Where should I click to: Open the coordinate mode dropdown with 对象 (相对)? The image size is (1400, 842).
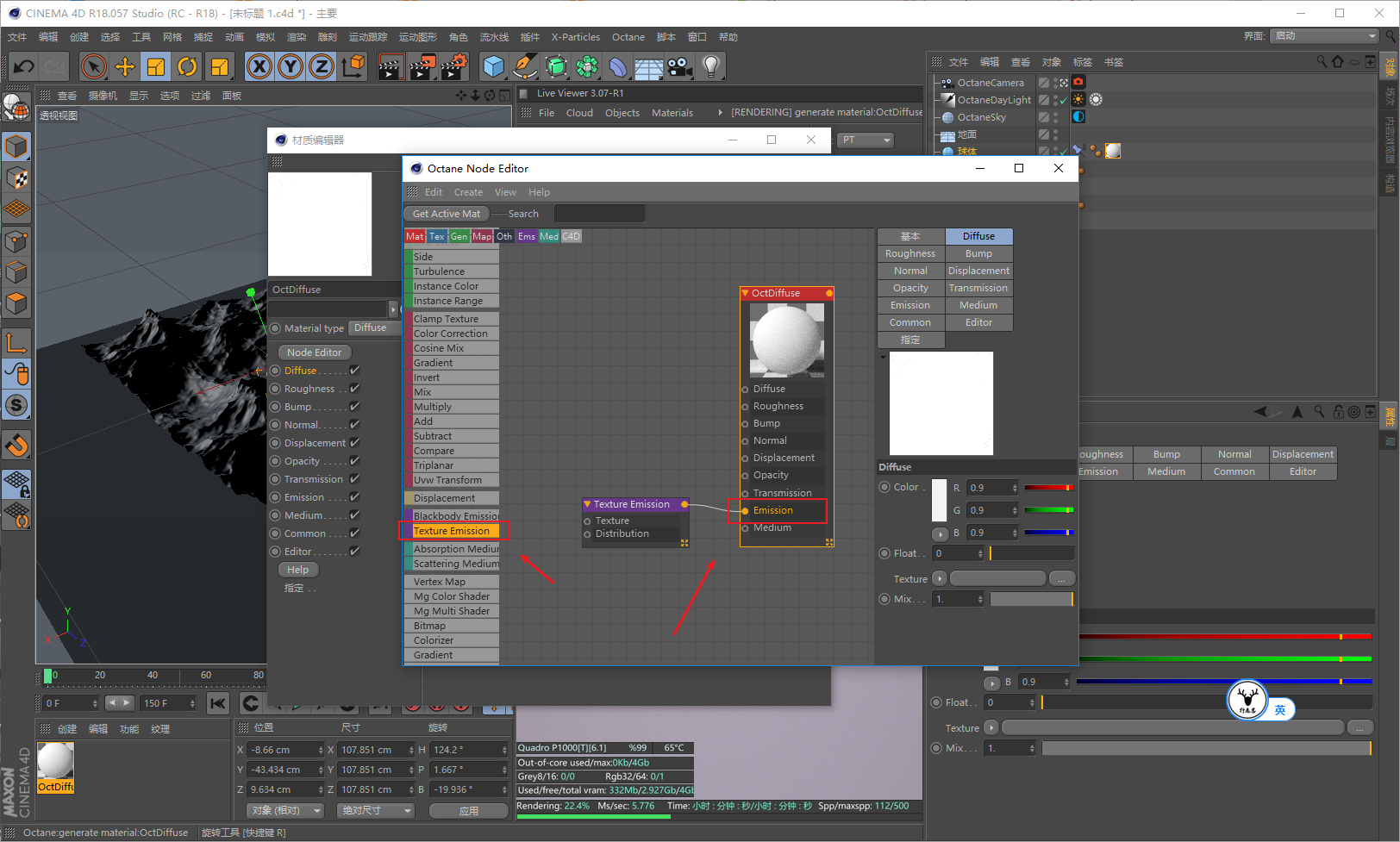(x=285, y=810)
